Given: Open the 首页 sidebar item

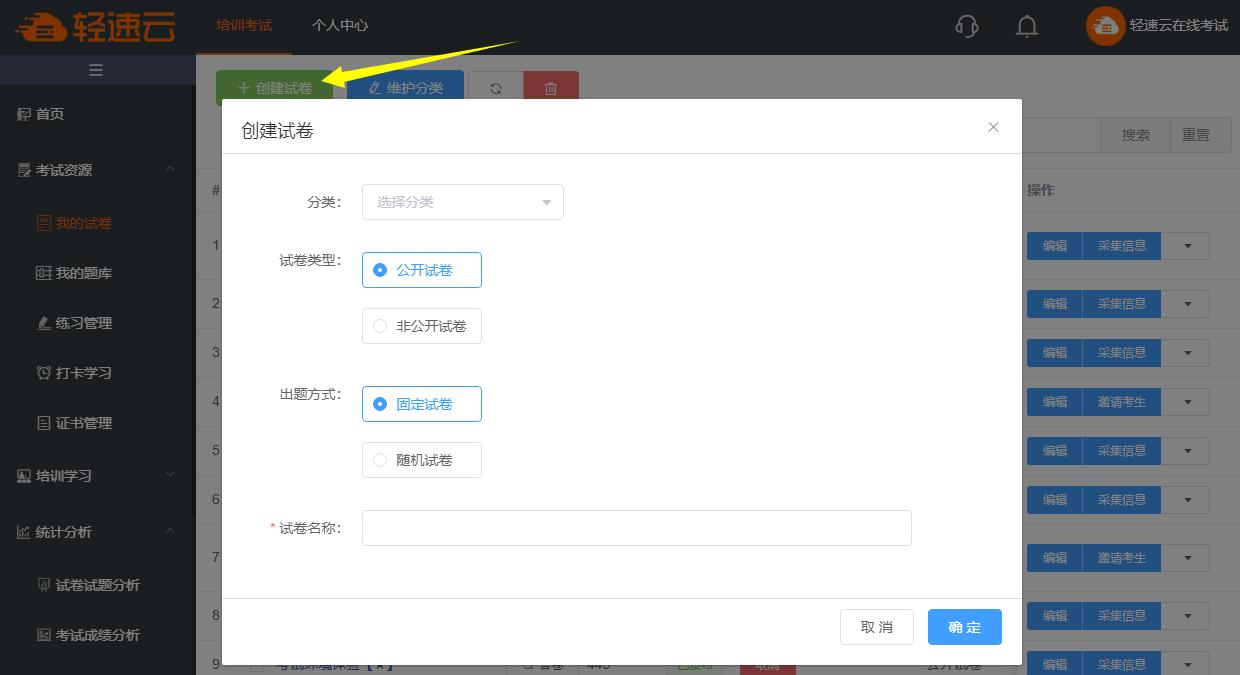Looking at the screenshot, I should point(55,113).
